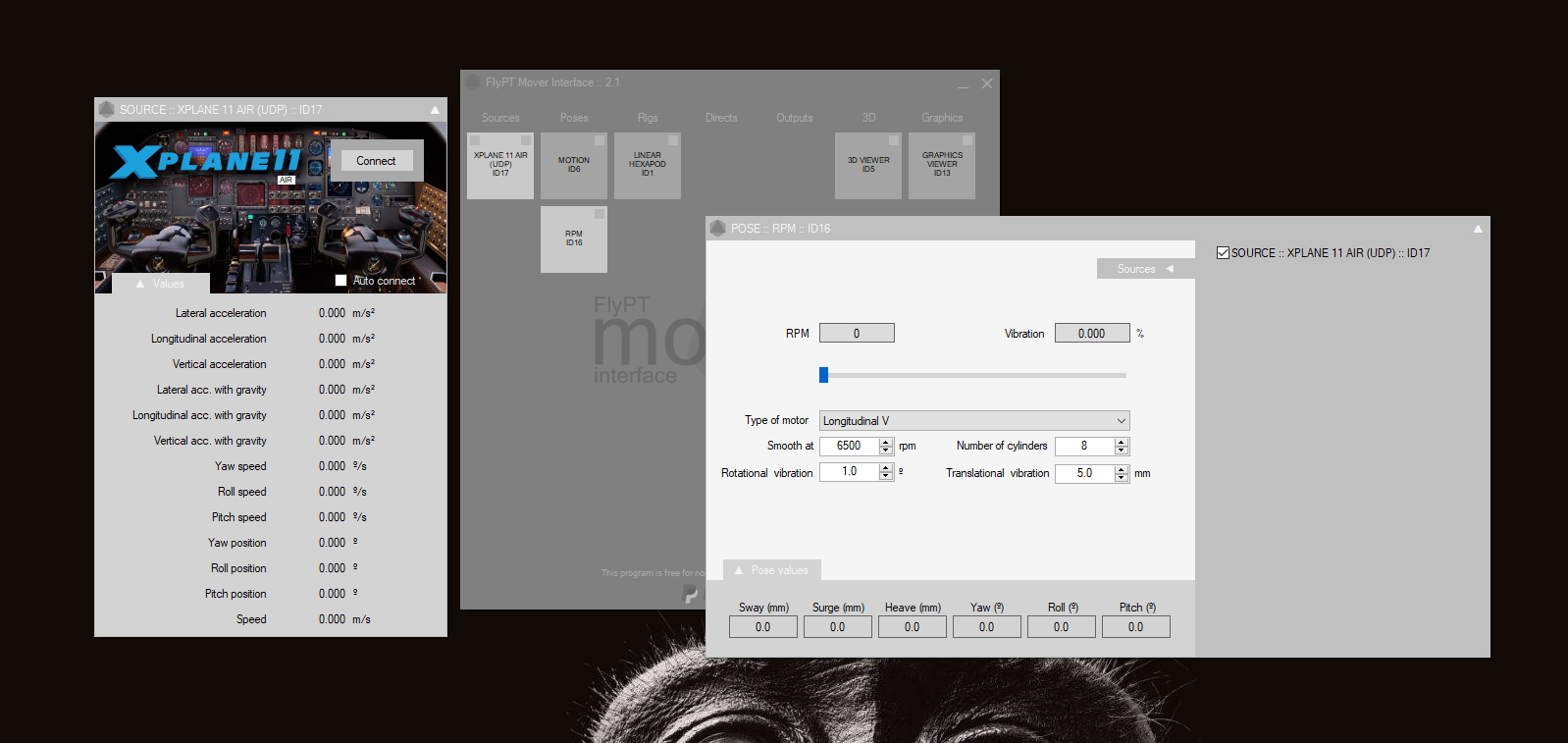Click the Directs column header
1568x743 pixels.
721,118
